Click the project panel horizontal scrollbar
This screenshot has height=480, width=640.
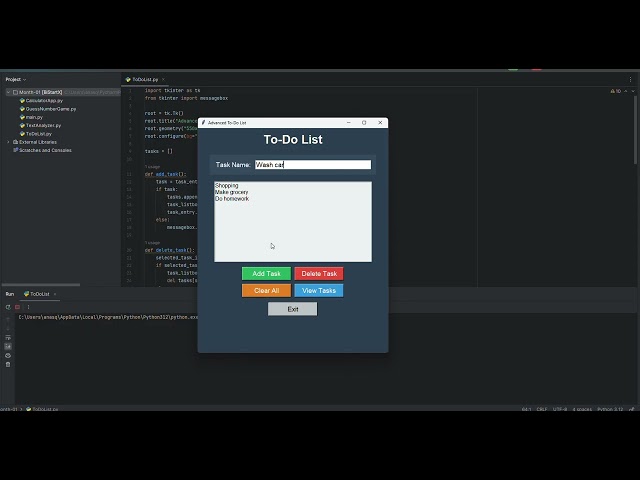(x=40, y=285)
